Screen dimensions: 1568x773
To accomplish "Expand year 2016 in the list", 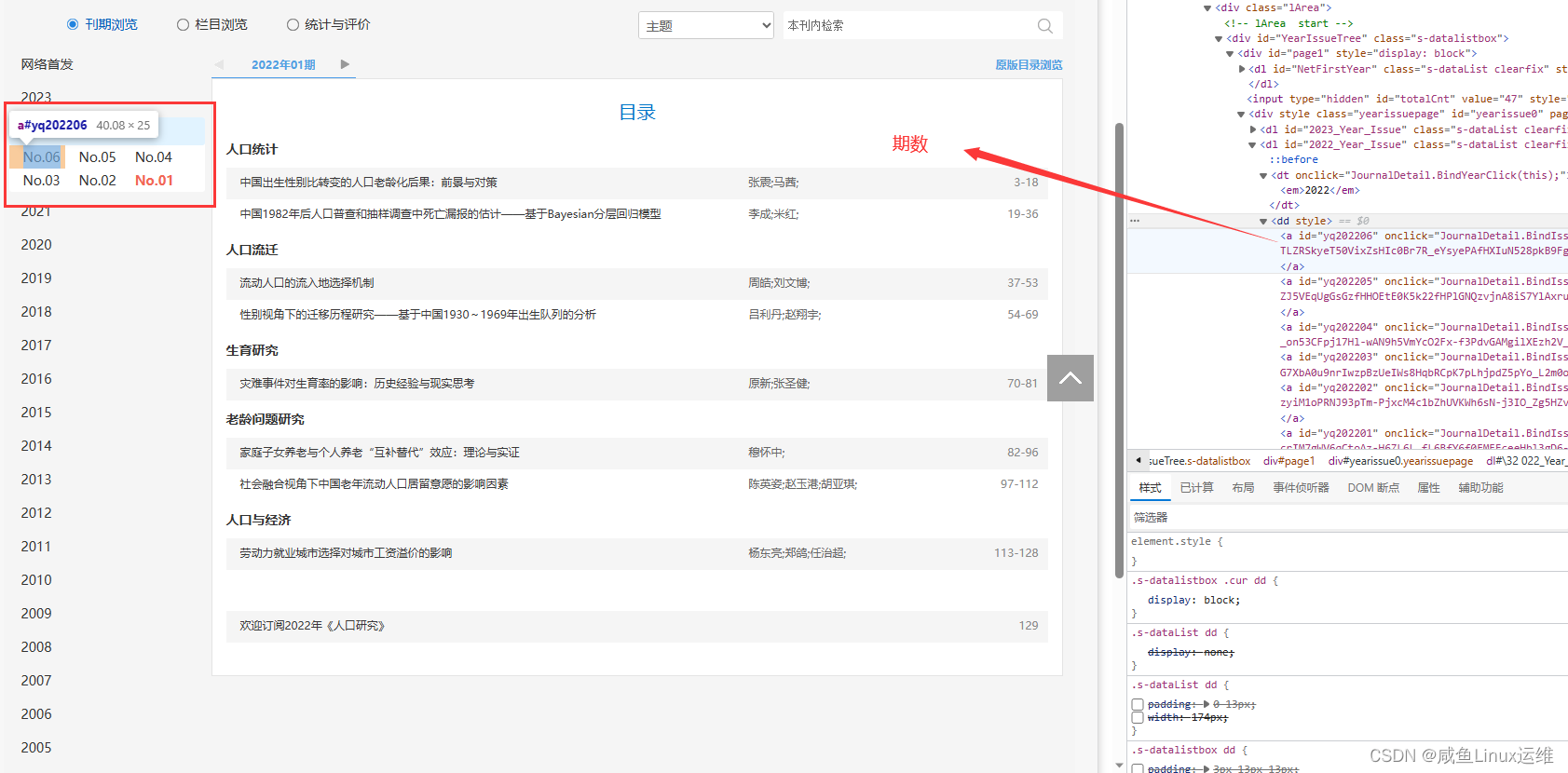I will click(x=36, y=379).
